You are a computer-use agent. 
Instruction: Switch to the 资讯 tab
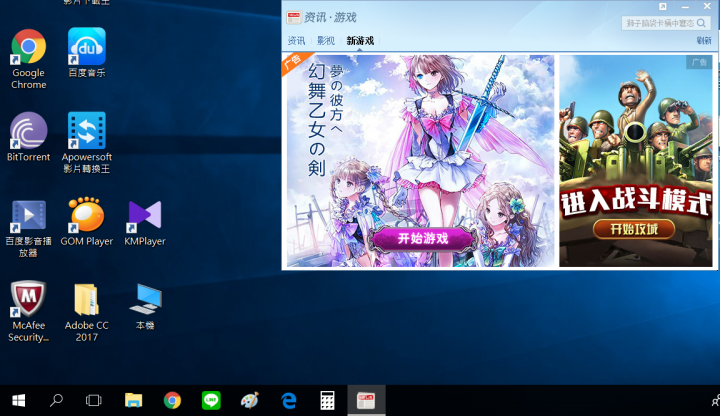pyautogui.click(x=296, y=41)
